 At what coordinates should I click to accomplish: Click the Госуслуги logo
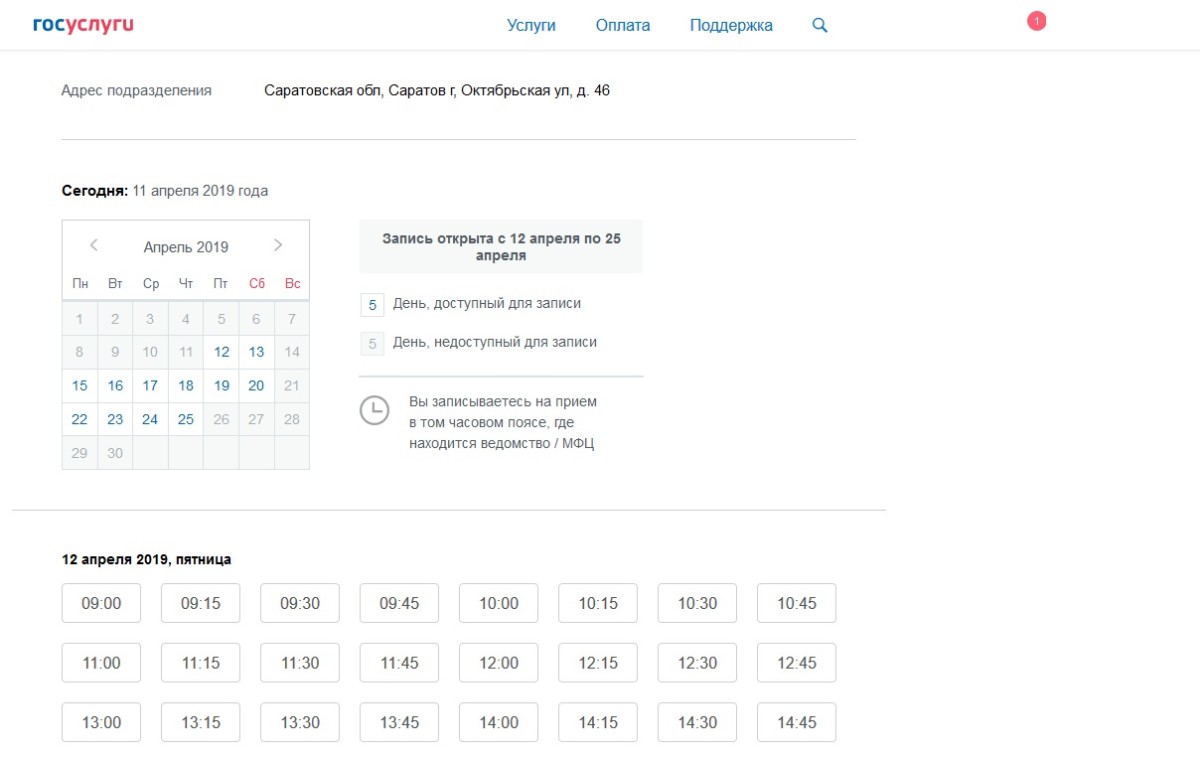click(x=83, y=25)
